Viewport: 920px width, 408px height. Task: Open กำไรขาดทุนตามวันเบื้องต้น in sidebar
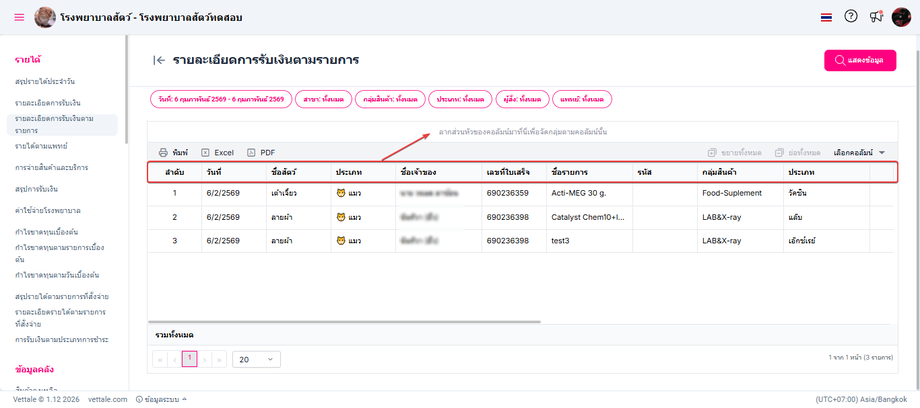point(57,275)
